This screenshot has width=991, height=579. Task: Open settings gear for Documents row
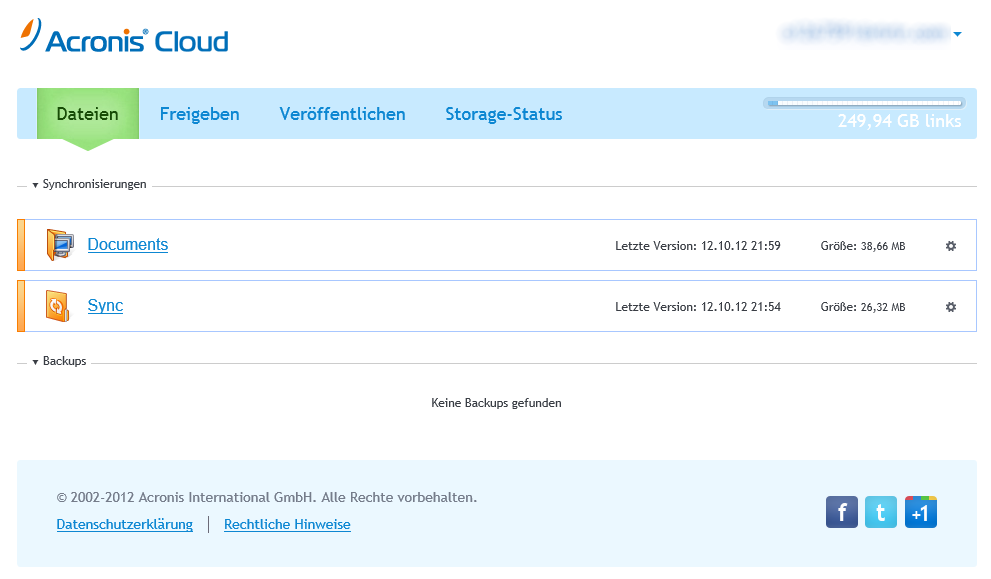click(x=951, y=246)
